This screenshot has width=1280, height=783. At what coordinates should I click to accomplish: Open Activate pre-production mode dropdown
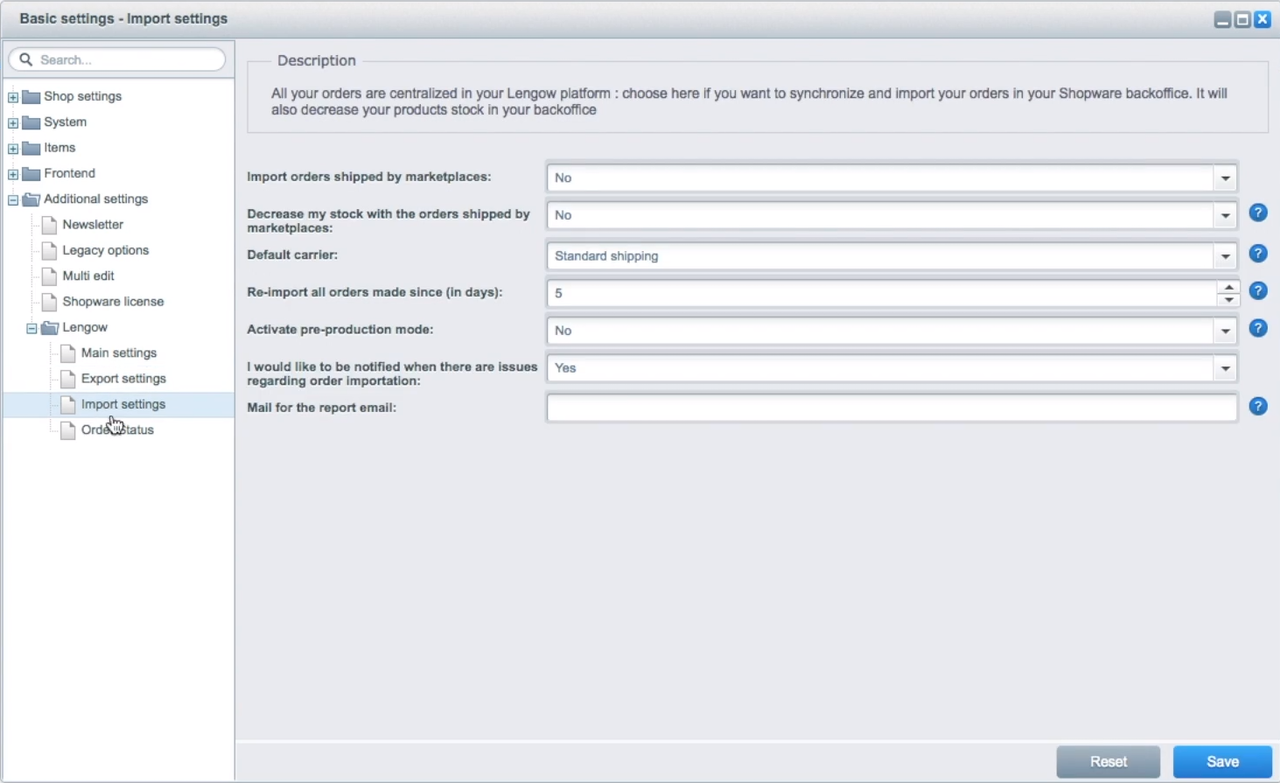click(1225, 331)
